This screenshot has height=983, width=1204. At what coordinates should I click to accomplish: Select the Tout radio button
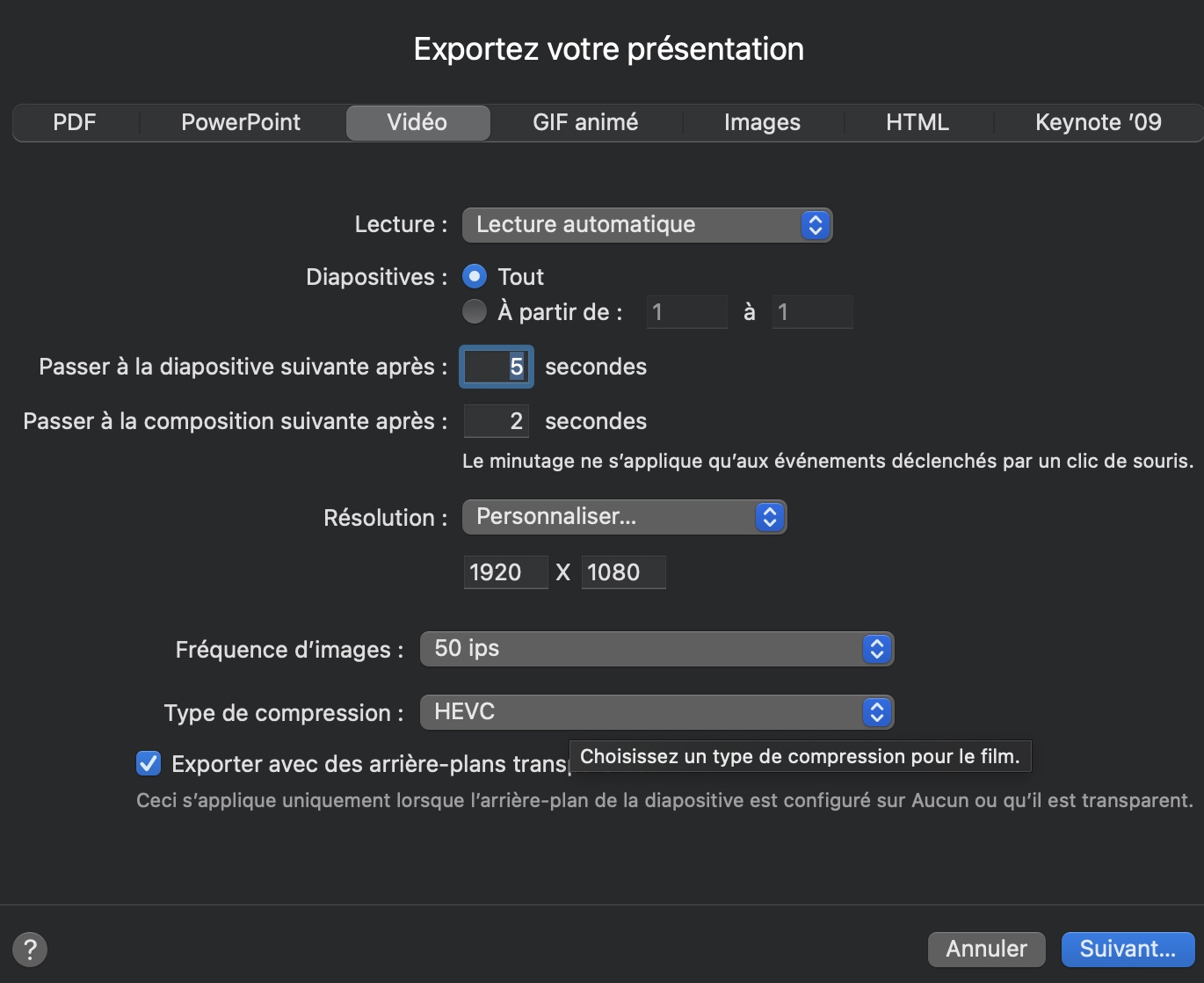[475, 277]
